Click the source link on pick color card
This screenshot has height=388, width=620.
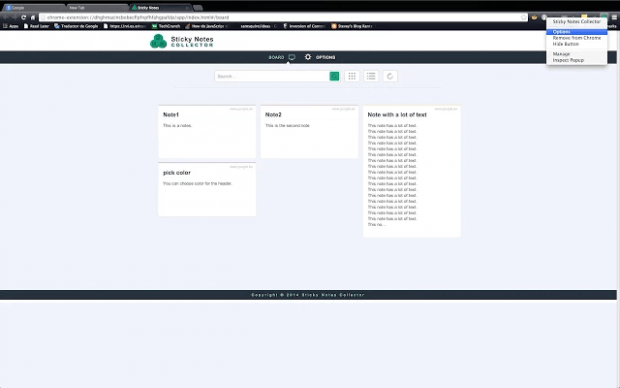[241, 167]
